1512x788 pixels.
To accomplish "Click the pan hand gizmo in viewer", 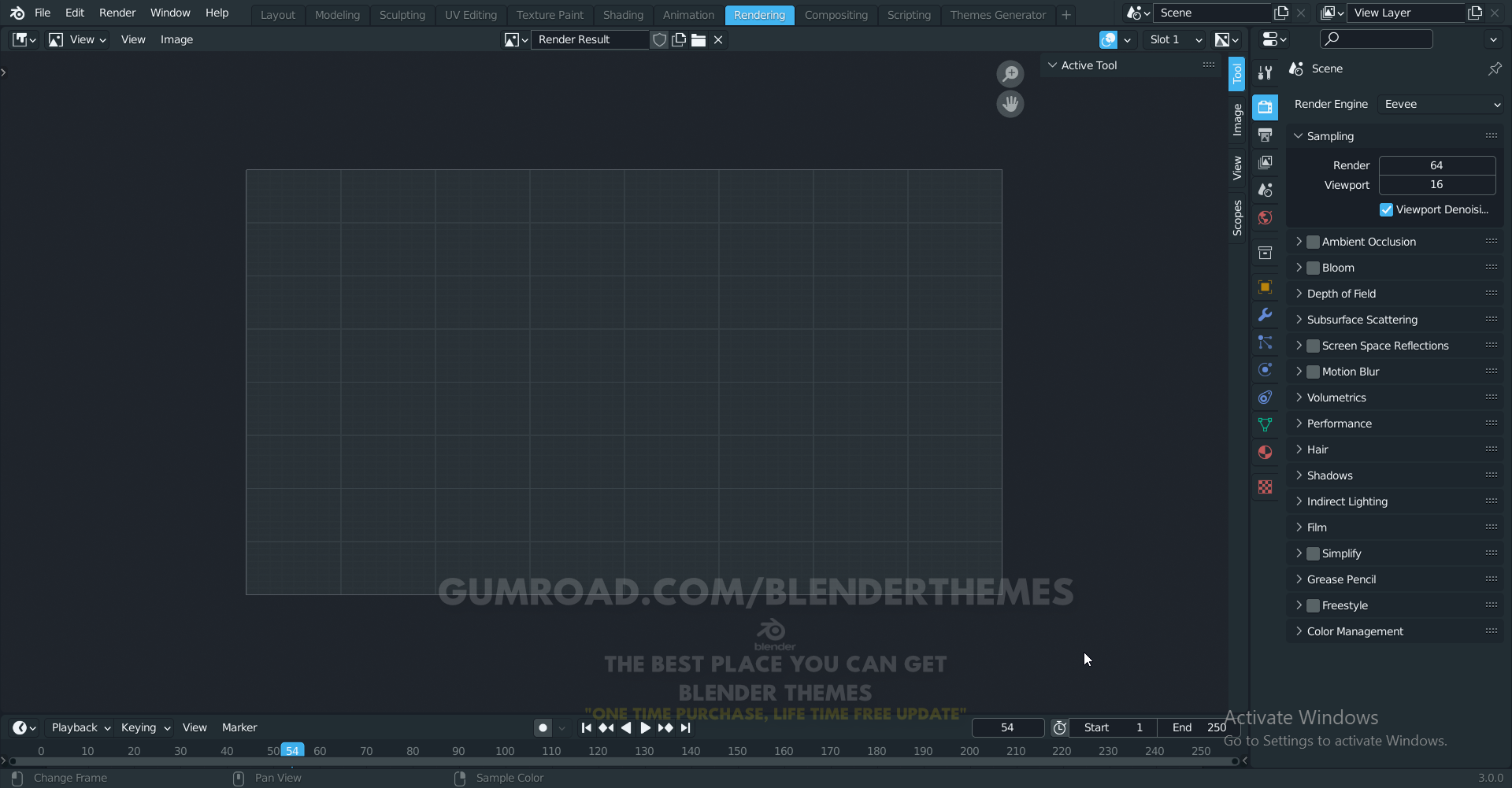I will (1010, 104).
